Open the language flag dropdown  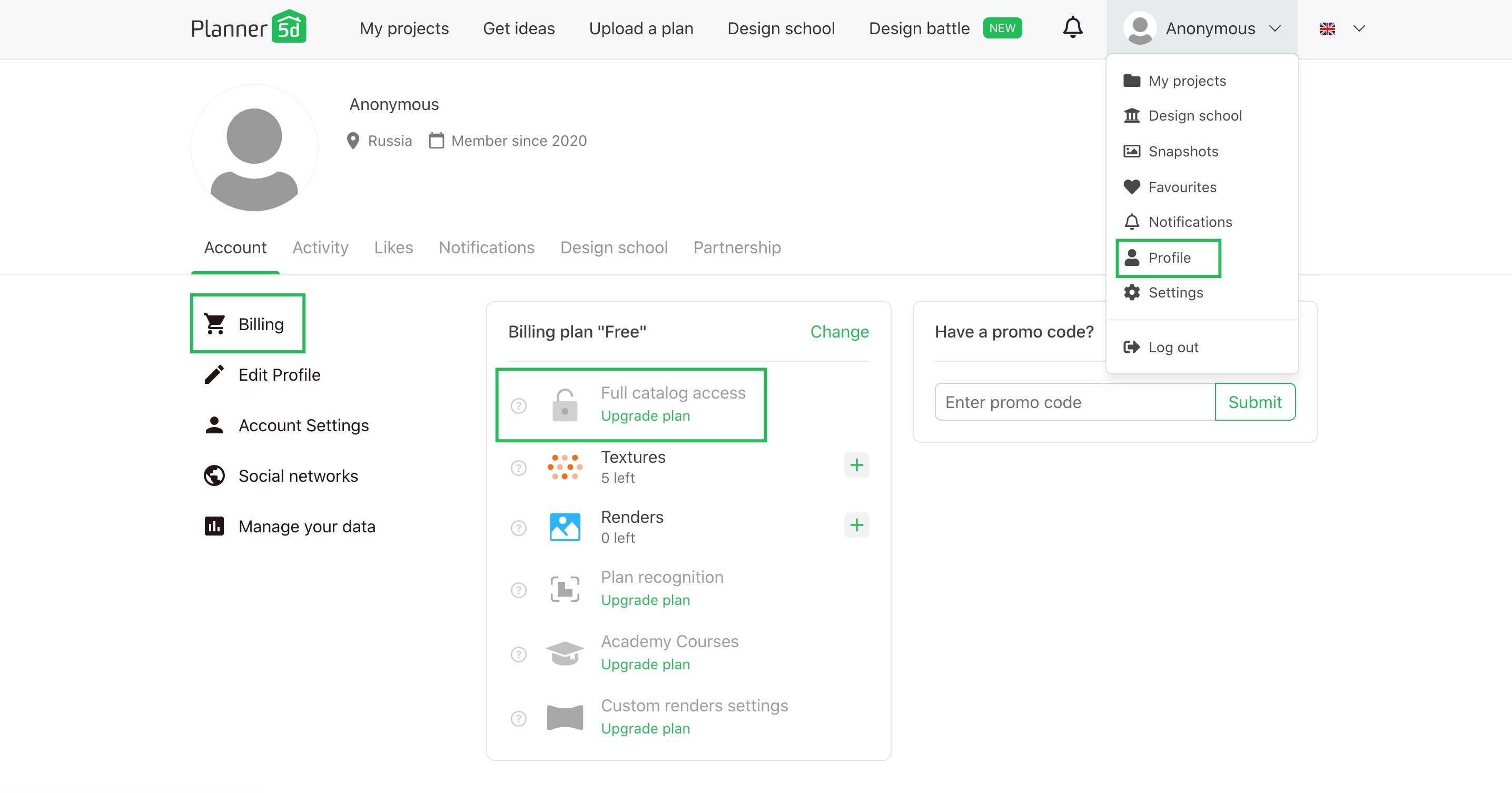point(1342,28)
